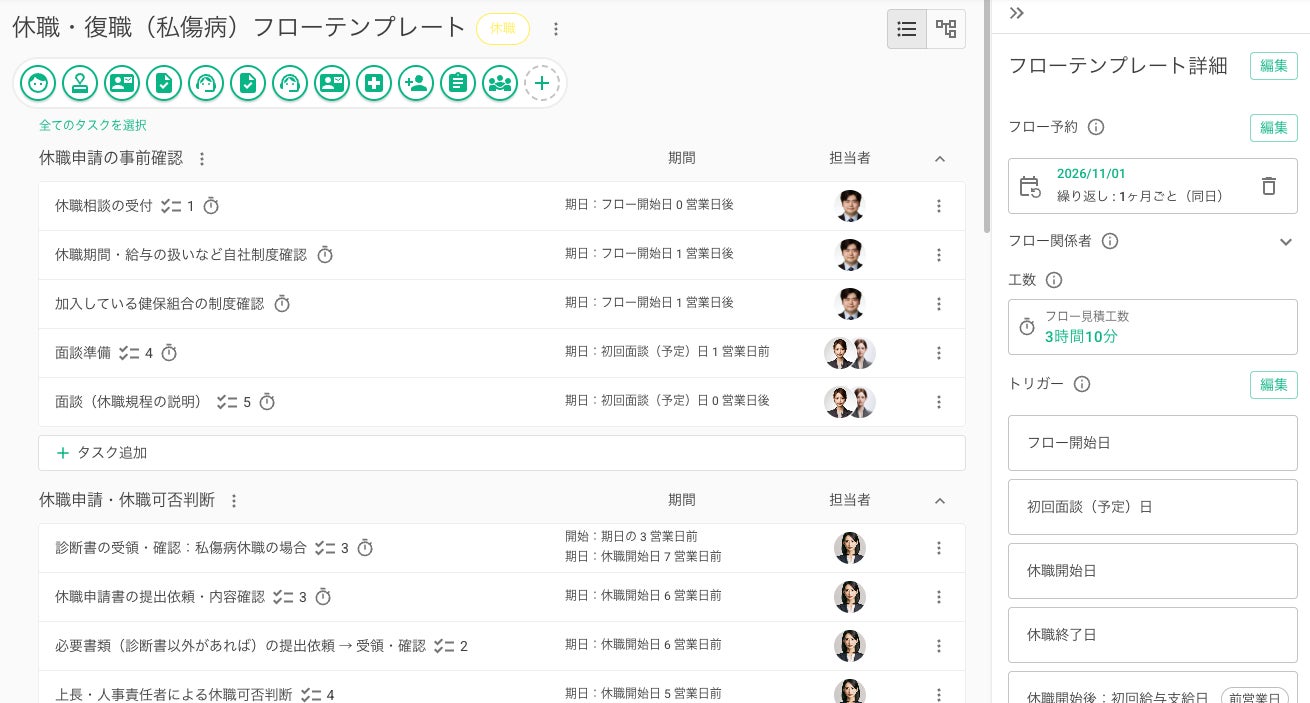This screenshot has height=703, width=1310.
Task: Click checklist icon on 面談準備 row
Action: pos(129,353)
